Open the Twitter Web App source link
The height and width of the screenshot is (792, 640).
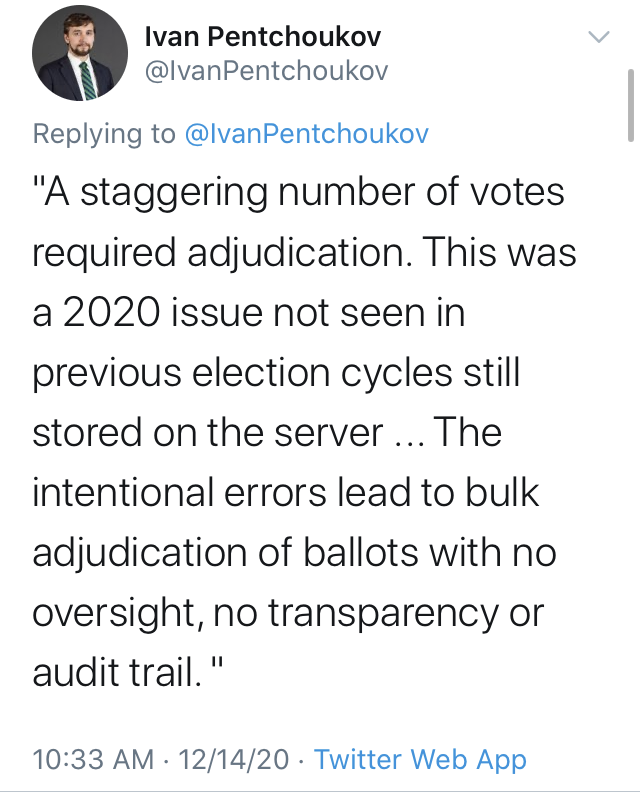point(420,759)
